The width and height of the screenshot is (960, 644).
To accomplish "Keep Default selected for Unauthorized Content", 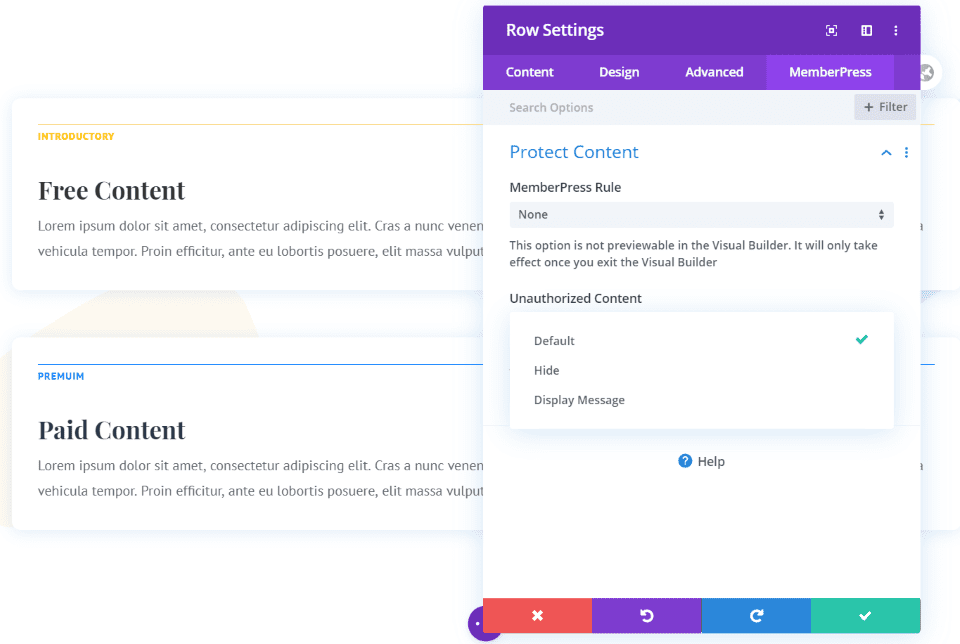I will pos(554,340).
